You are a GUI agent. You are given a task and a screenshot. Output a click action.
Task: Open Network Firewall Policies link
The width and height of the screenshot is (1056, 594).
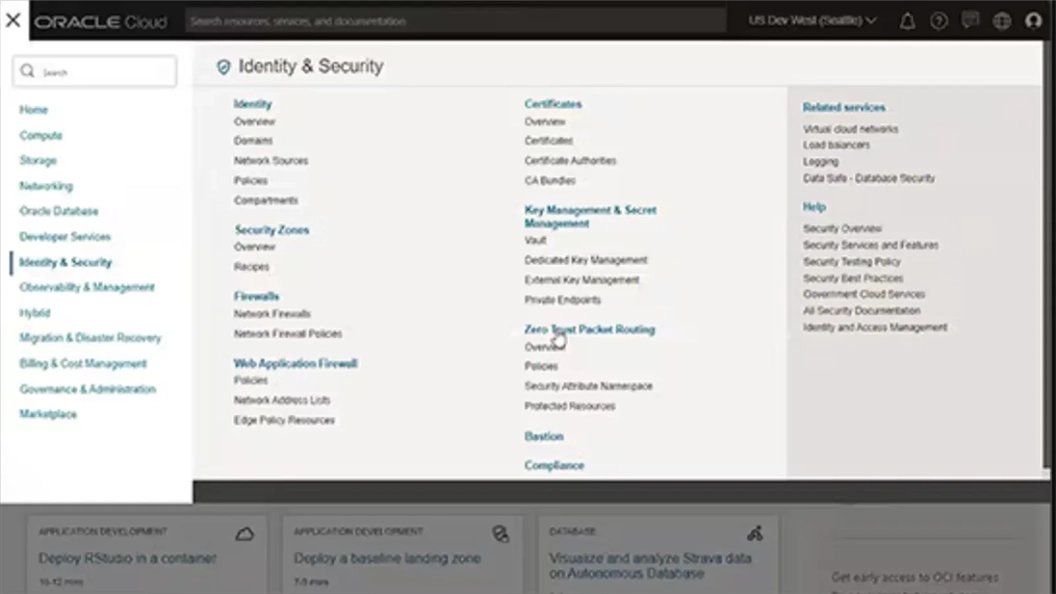pos(288,333)
